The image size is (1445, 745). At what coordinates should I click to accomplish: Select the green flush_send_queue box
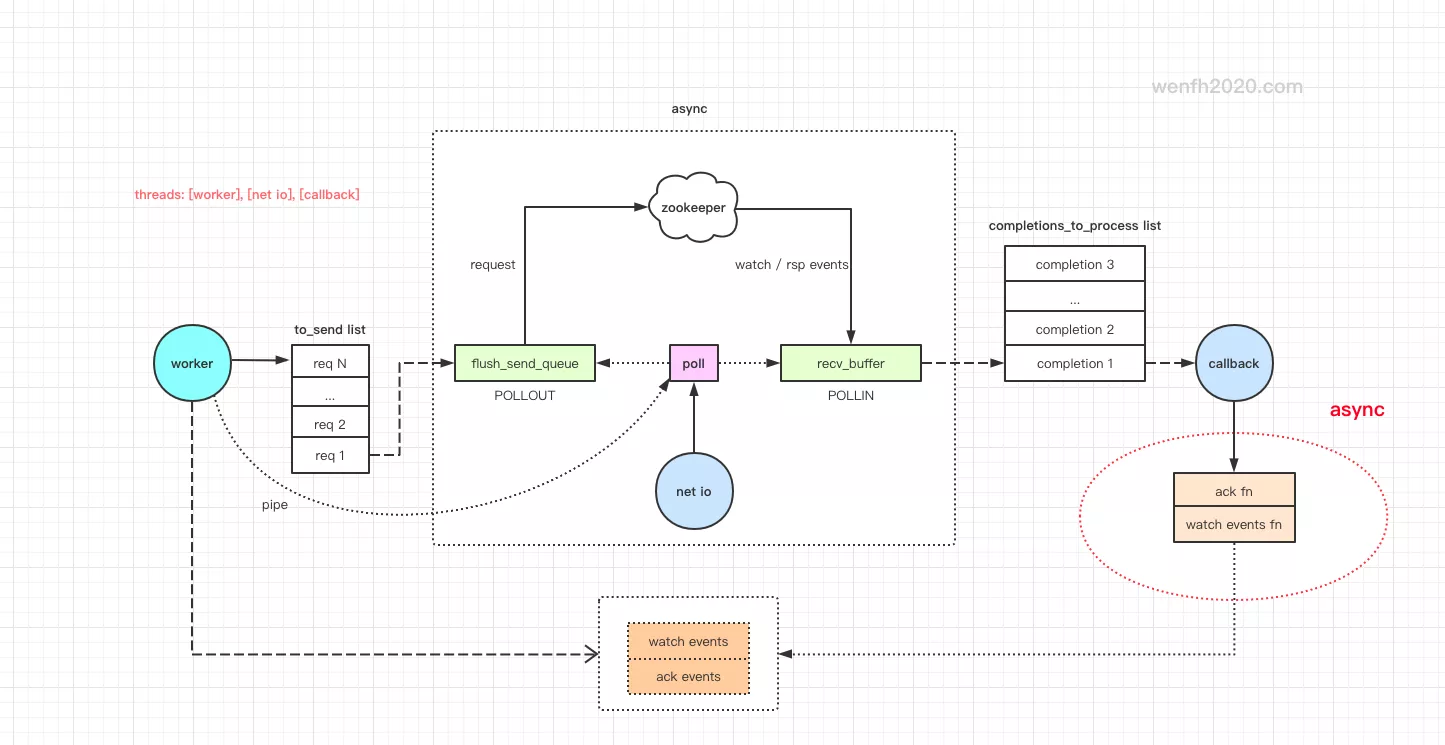[x=524, y=364]
